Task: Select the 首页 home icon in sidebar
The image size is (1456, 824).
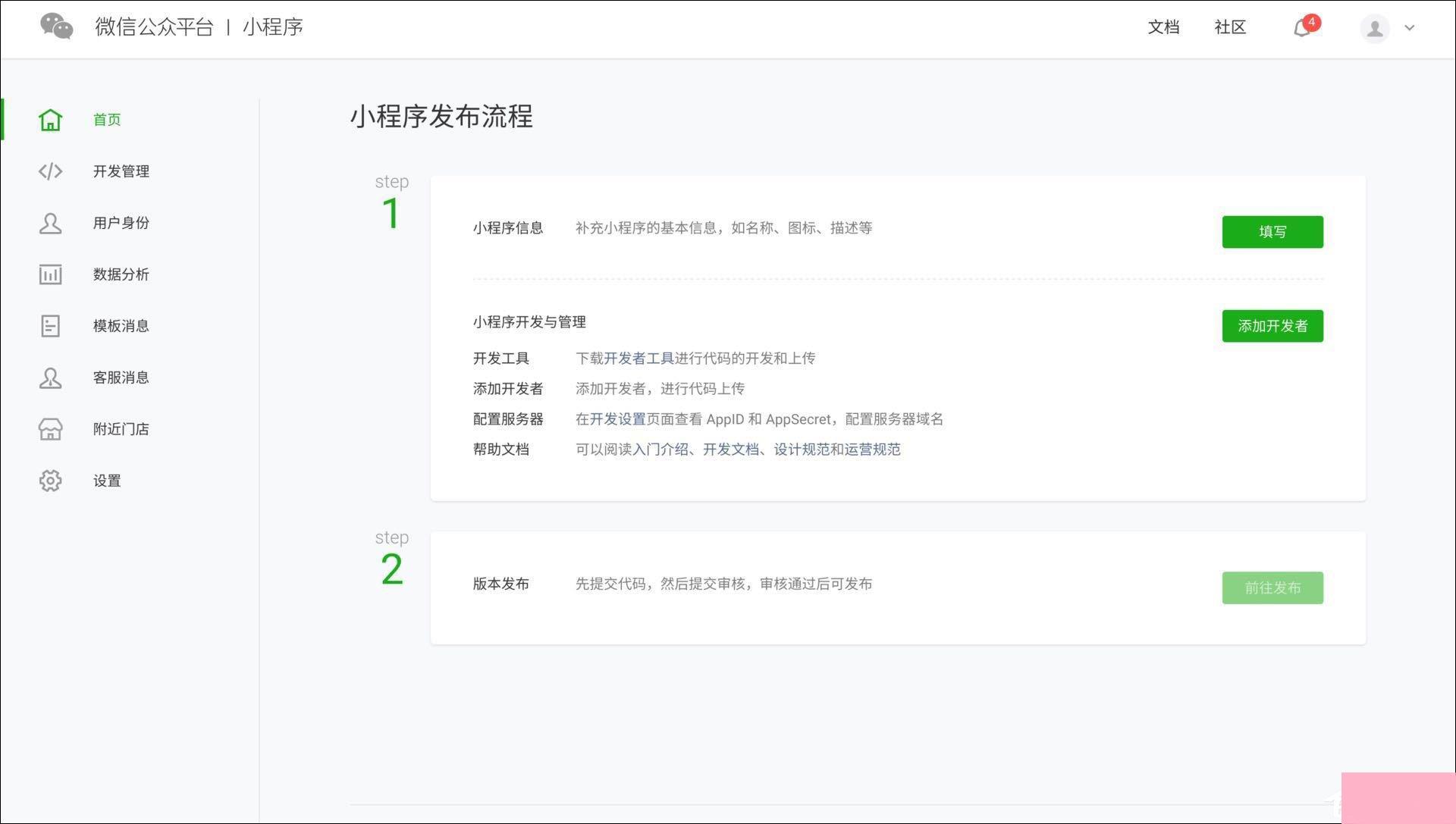Action: [50, 119]
